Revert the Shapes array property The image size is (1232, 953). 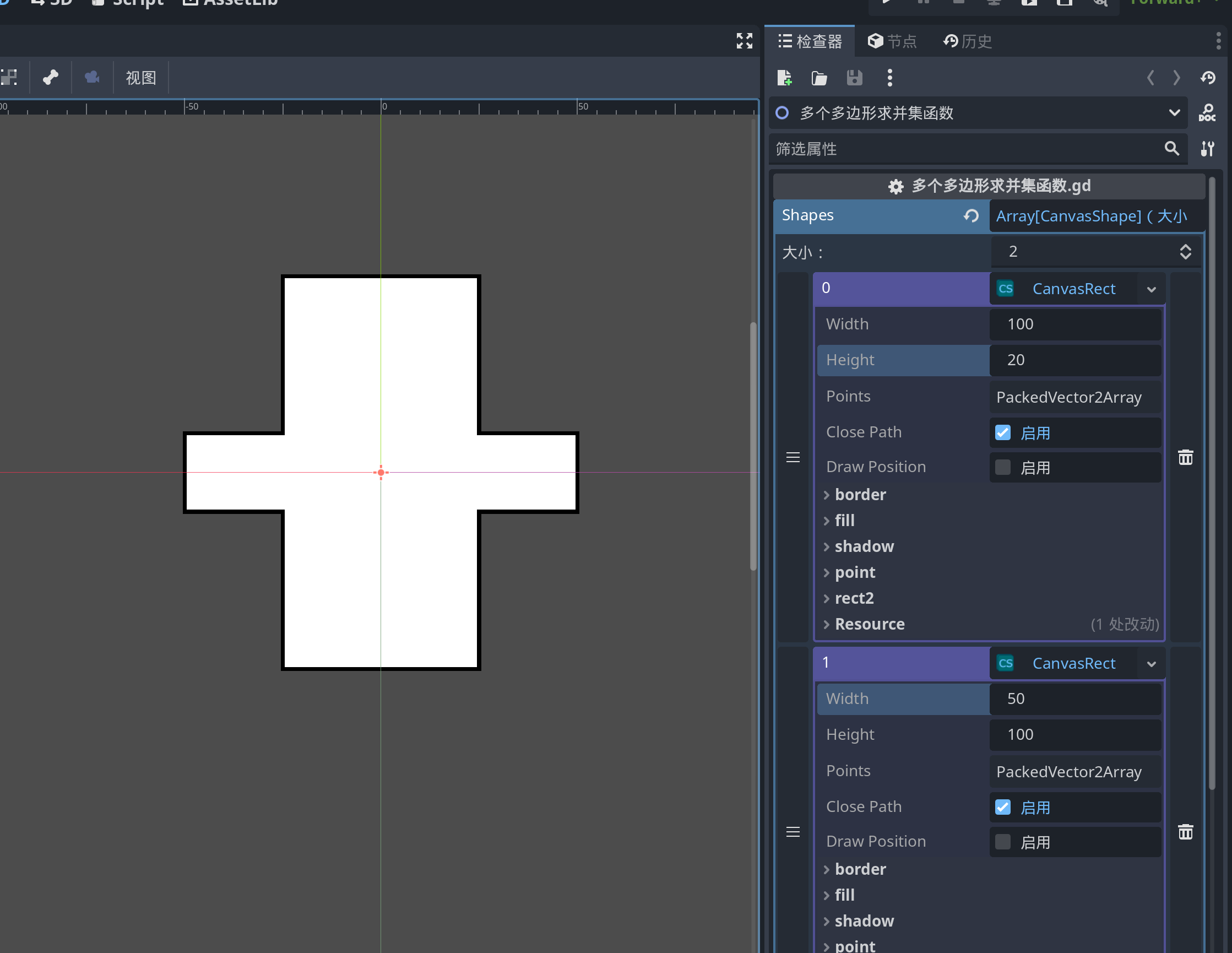pyautogui.click(x=971, y=216)
